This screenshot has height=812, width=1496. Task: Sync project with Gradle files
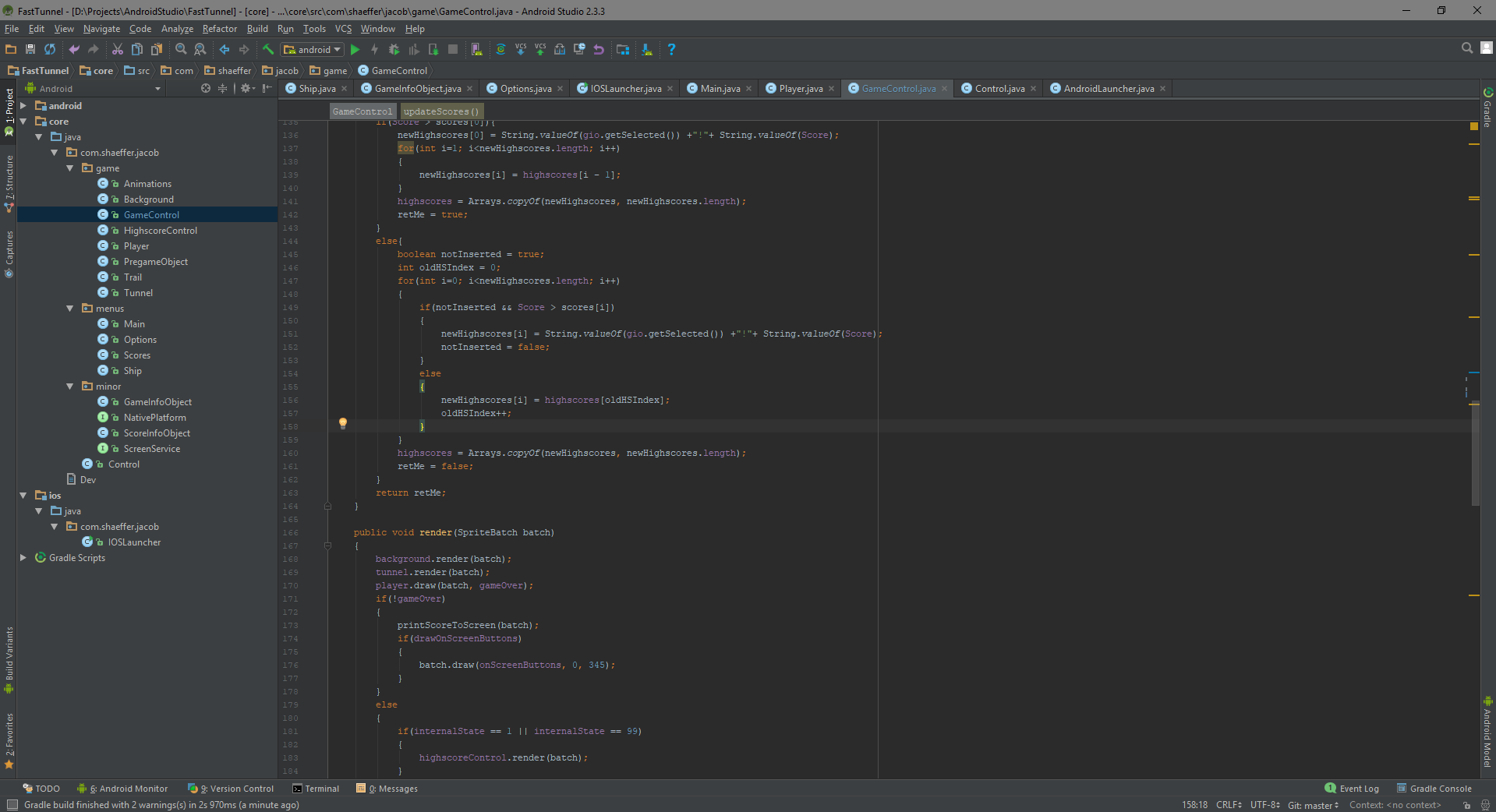500,49
